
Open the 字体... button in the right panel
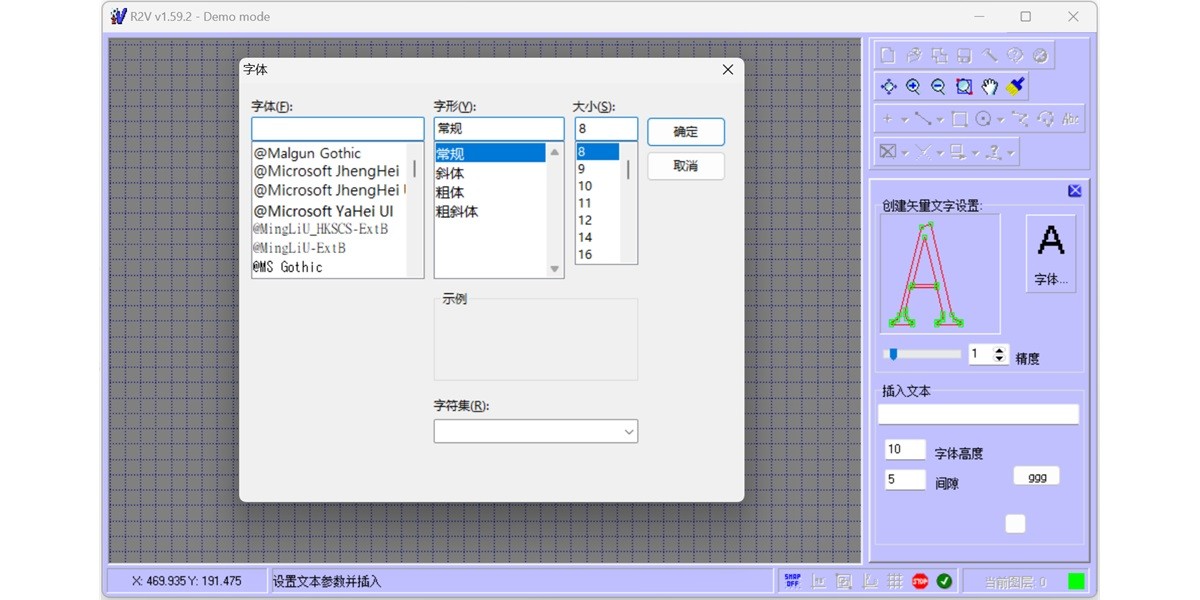click(x=1050, y=255)
